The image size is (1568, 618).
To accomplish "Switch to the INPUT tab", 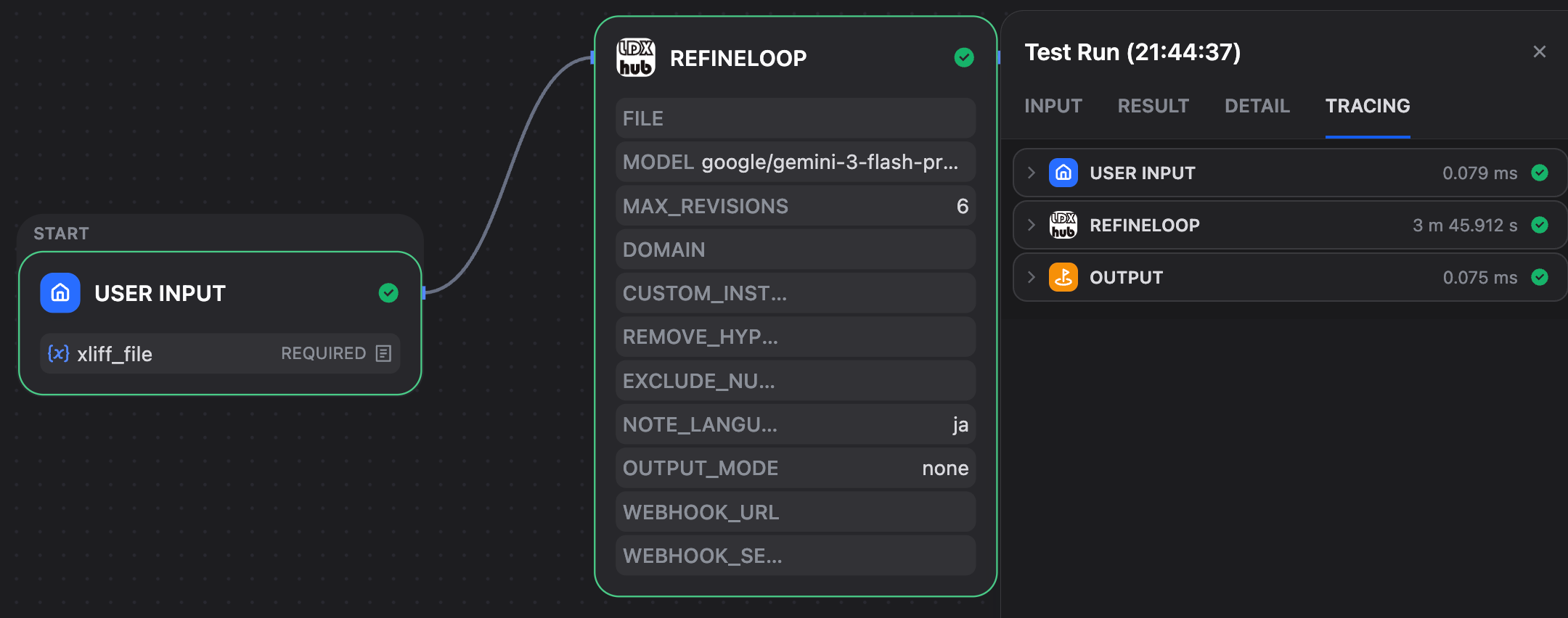I will 1053,106.
